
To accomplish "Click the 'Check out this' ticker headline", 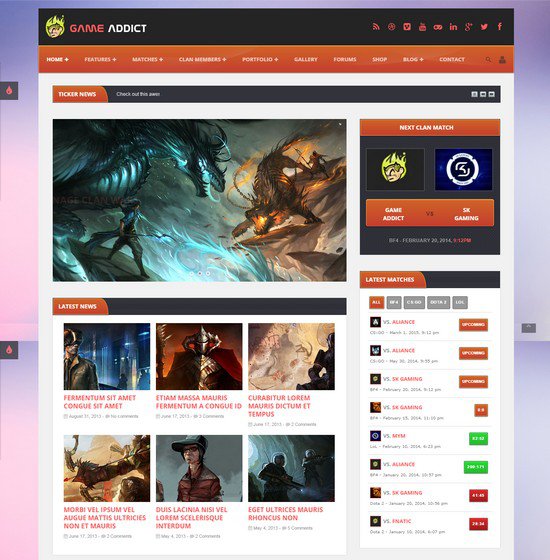I will point(138,94).
